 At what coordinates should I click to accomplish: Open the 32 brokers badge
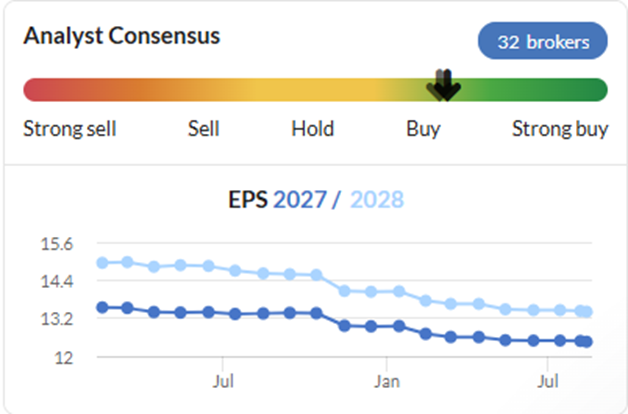(x=543, y=41)
